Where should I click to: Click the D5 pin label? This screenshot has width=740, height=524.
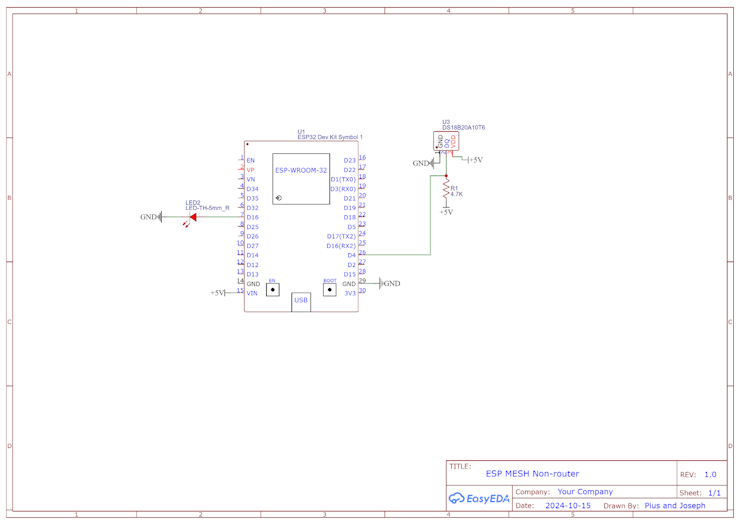coord(352,227)
